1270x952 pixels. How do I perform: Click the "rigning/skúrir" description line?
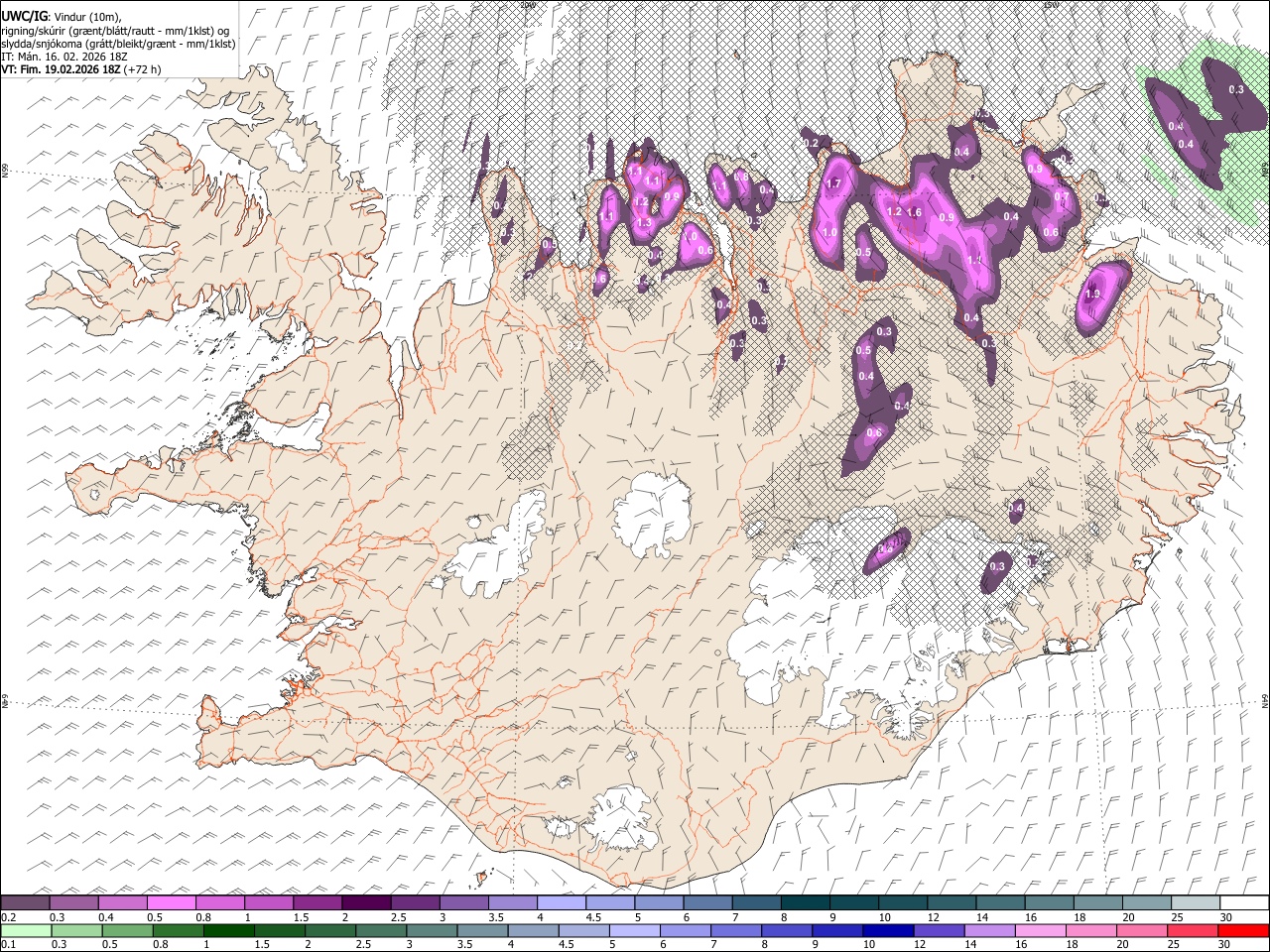116,31
